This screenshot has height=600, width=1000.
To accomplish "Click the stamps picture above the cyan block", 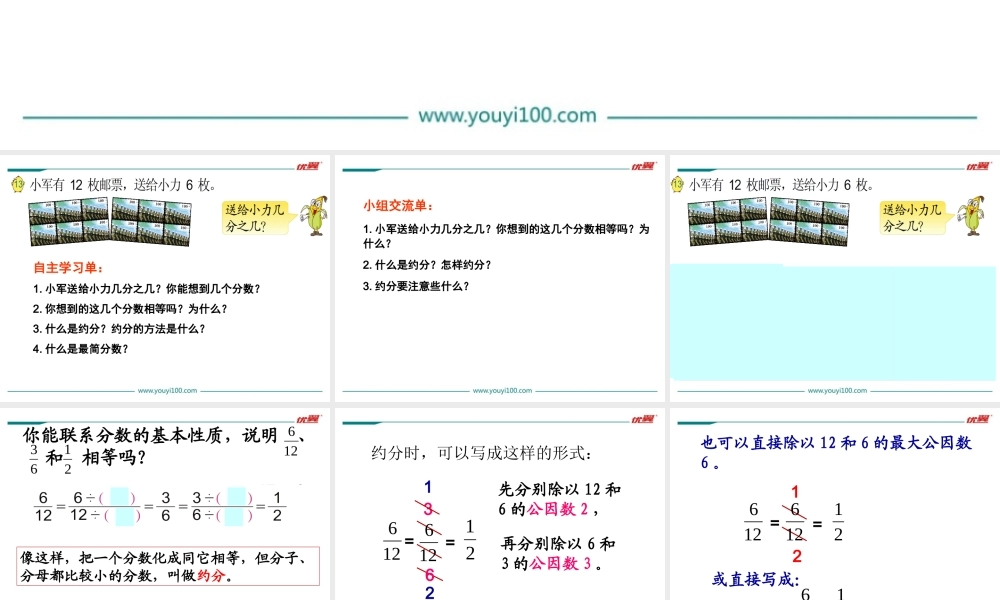I will [769, 221].
